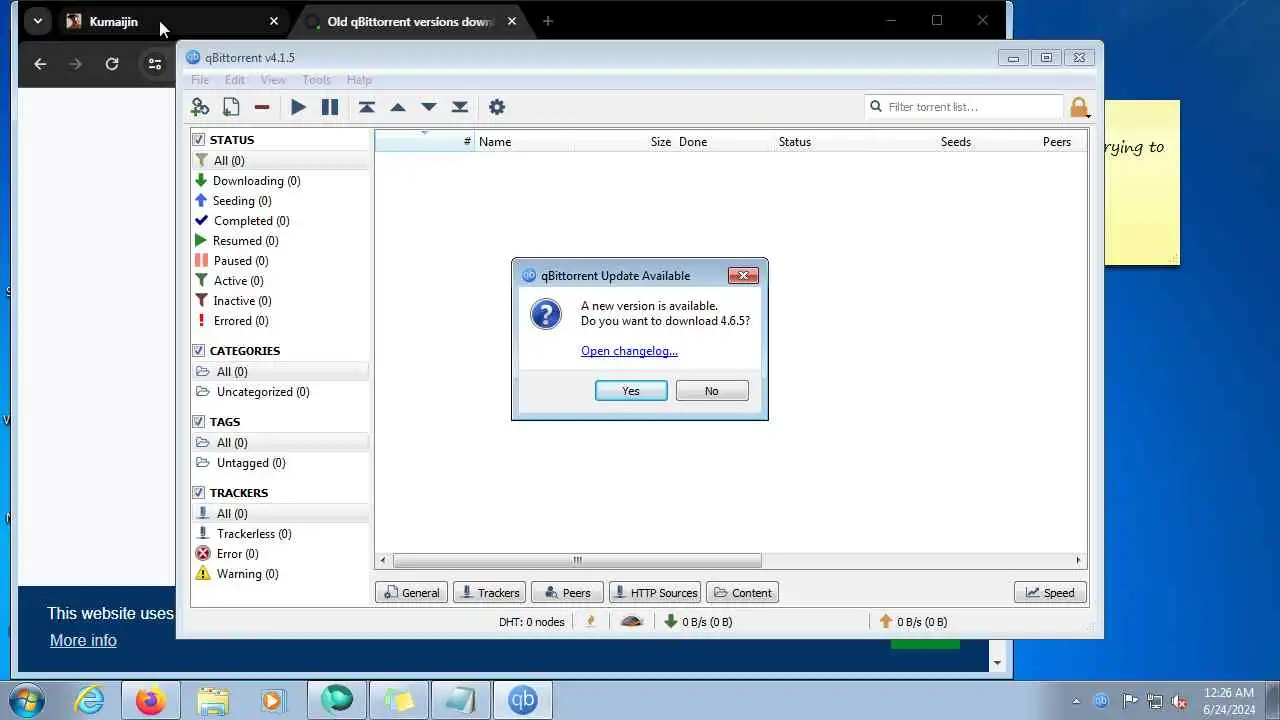Switch to Old qBittorrent versions browser tab
The height and width of the screenshot is (720, 1280).
click(412, 21)
